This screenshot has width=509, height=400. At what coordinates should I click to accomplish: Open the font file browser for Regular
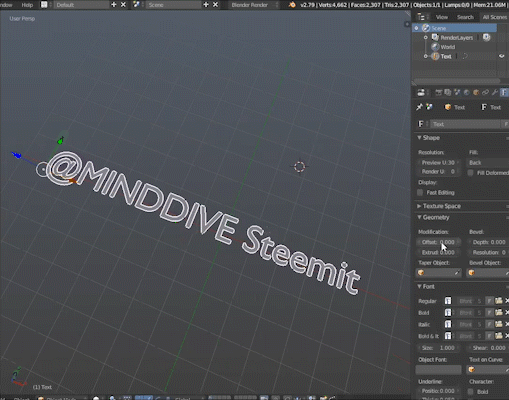tap(499, 301)
